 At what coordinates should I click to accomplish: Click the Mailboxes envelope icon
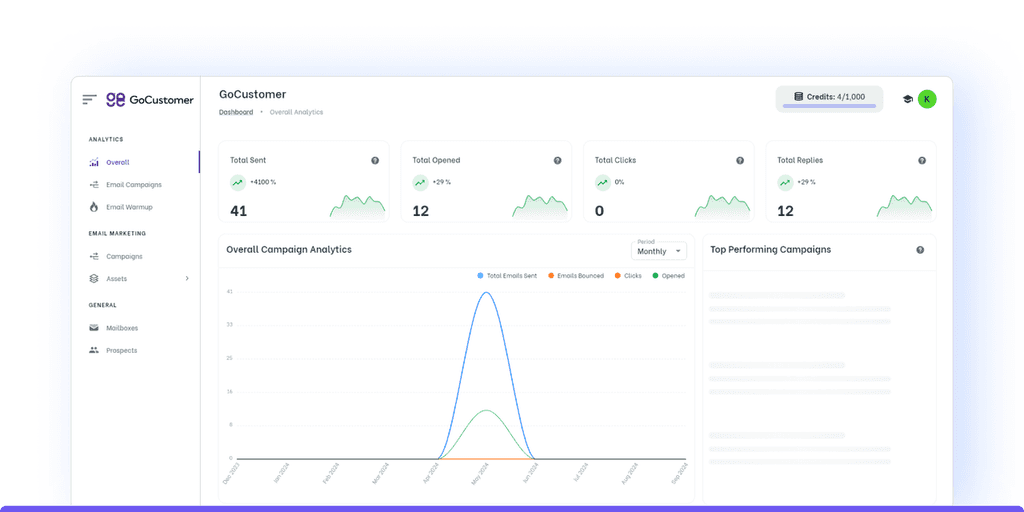(93, 328)
